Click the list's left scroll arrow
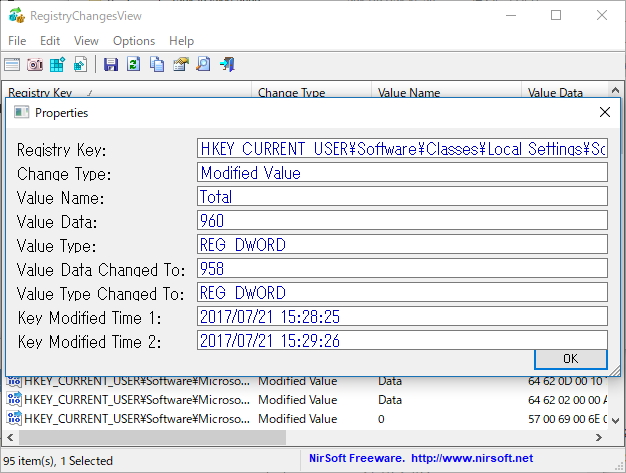 click(x=10, y=437)
